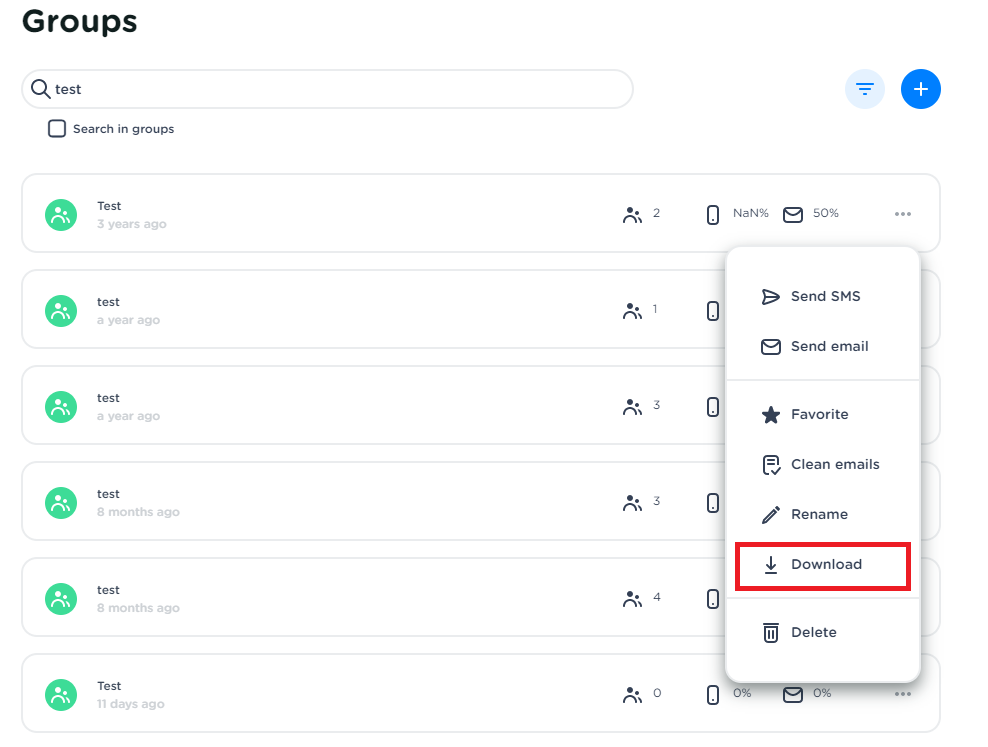The height and width of the screenshot is (747, 988).
Task: Click the magnifier search icon
Action: pos(40,89)
